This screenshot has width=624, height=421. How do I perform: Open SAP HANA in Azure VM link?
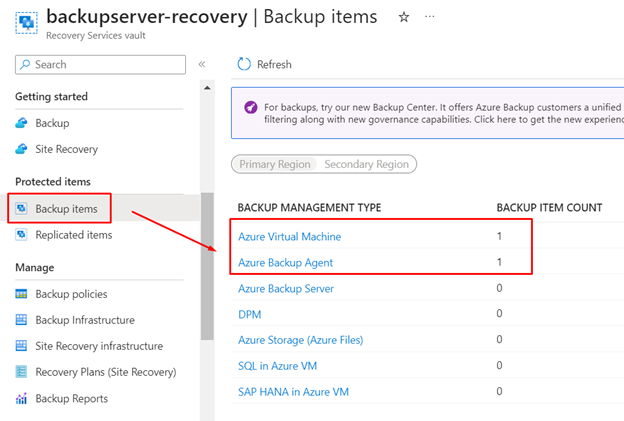pyautogui.click(x=293, y=392)
